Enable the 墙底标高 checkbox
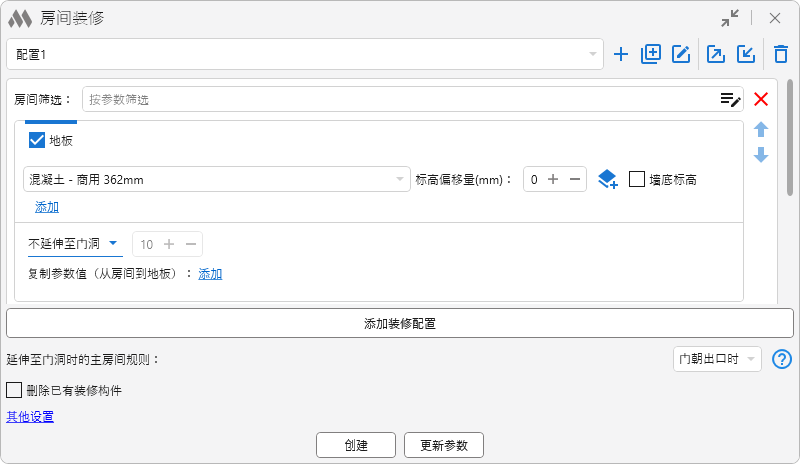800x464 pixels. (x=637, y=180)
